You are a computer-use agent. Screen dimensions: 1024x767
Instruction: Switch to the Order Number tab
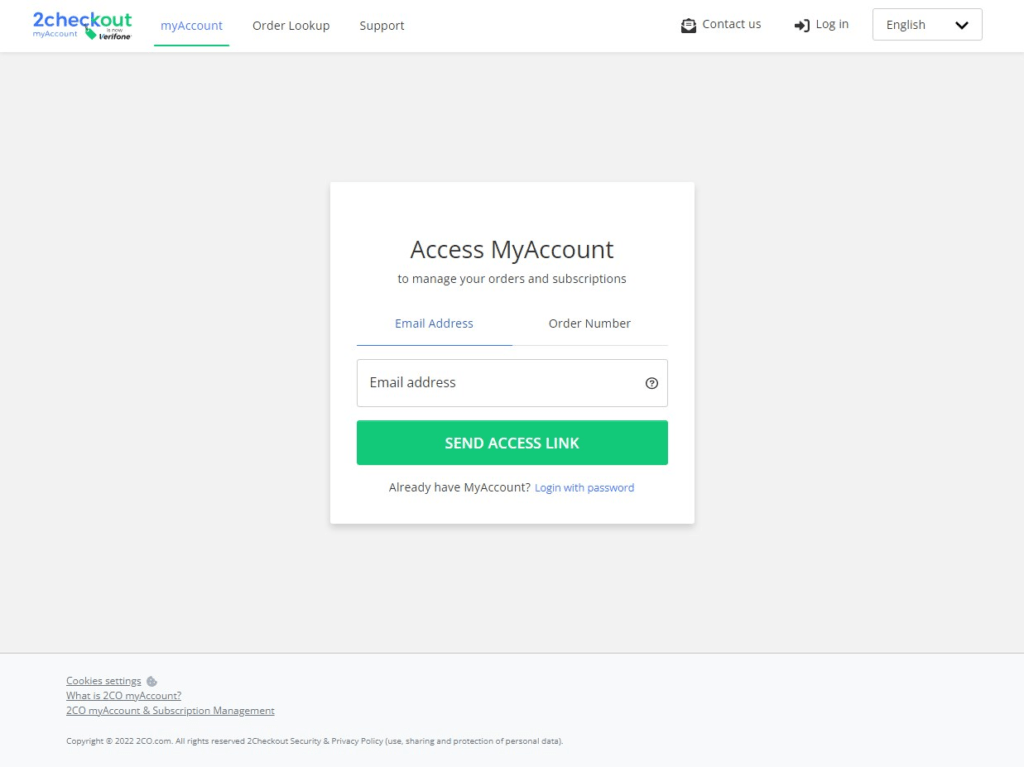click(x=589, y=323)
